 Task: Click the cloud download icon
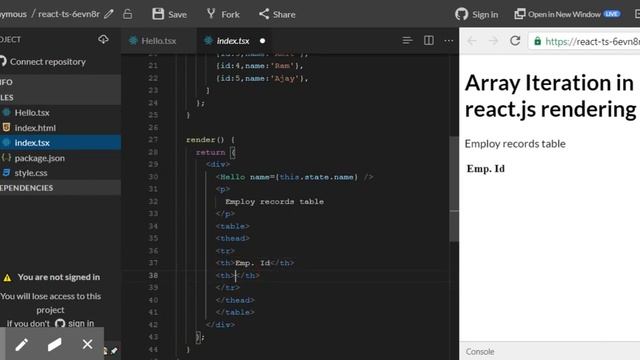[103, 39]
